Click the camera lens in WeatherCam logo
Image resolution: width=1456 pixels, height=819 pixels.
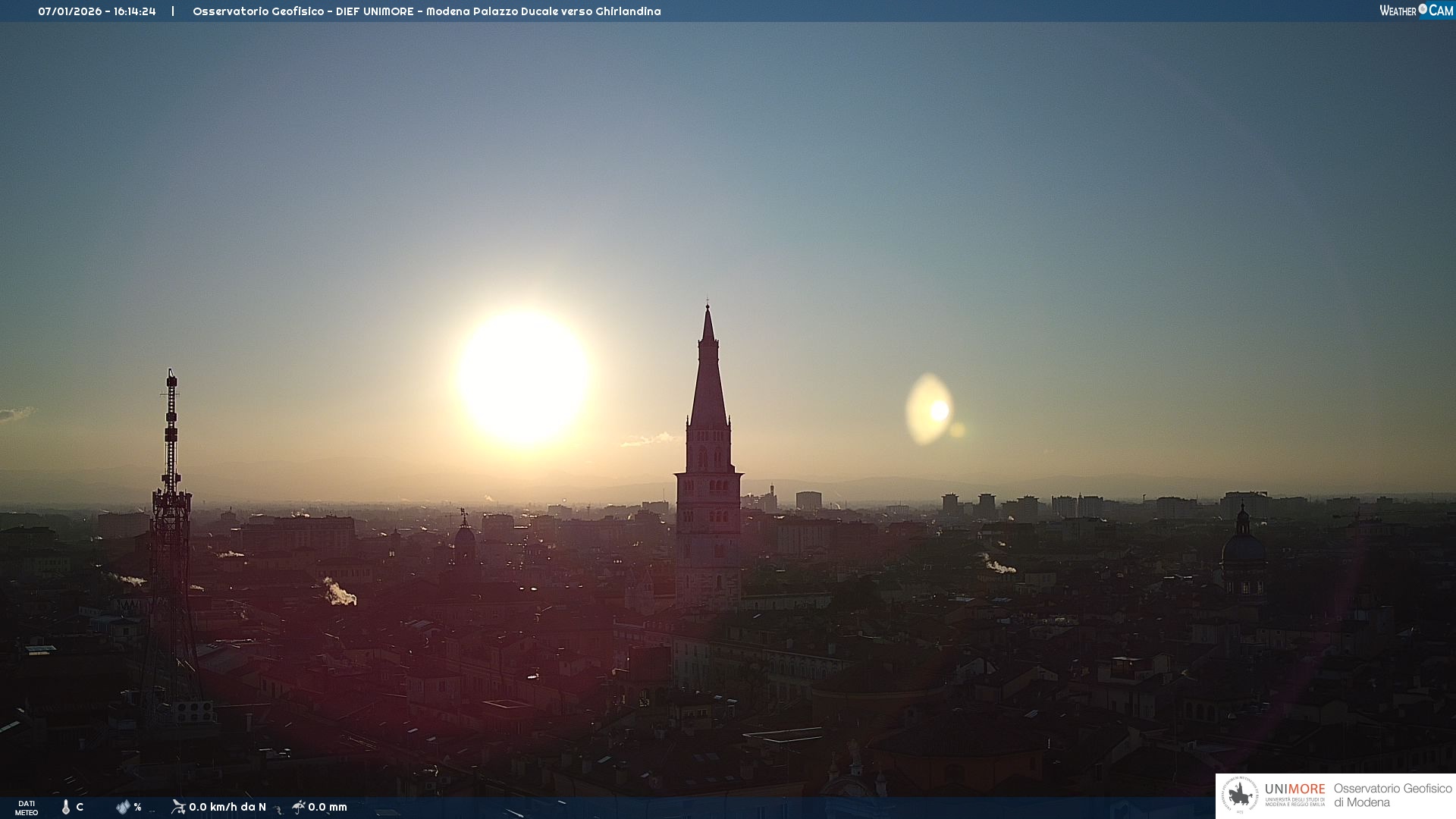tap(1423, 9)
